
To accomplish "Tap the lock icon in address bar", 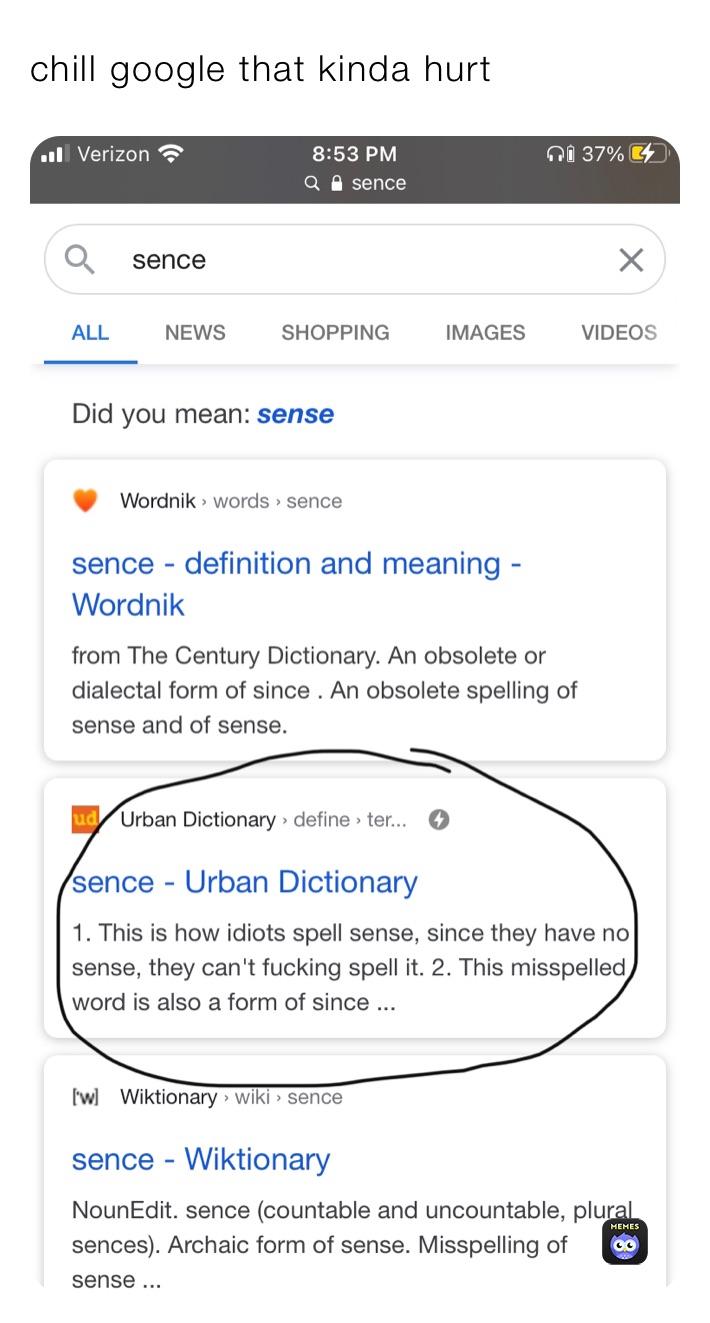I will point(336,183).
